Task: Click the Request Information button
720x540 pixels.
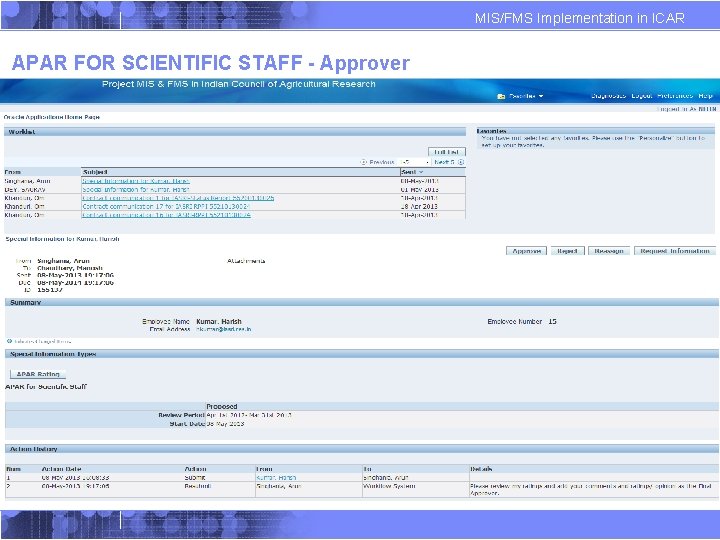Action: [675, 251]
